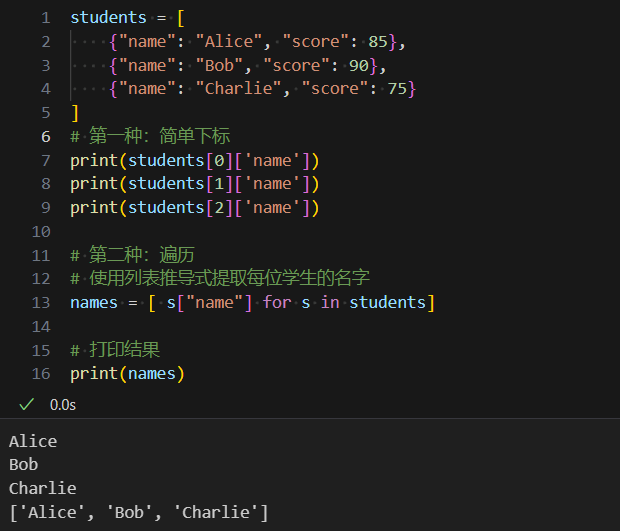This screenshot has height=531, width=620.
Task: Click index [2] on line 9
Action: pos(219,208)
